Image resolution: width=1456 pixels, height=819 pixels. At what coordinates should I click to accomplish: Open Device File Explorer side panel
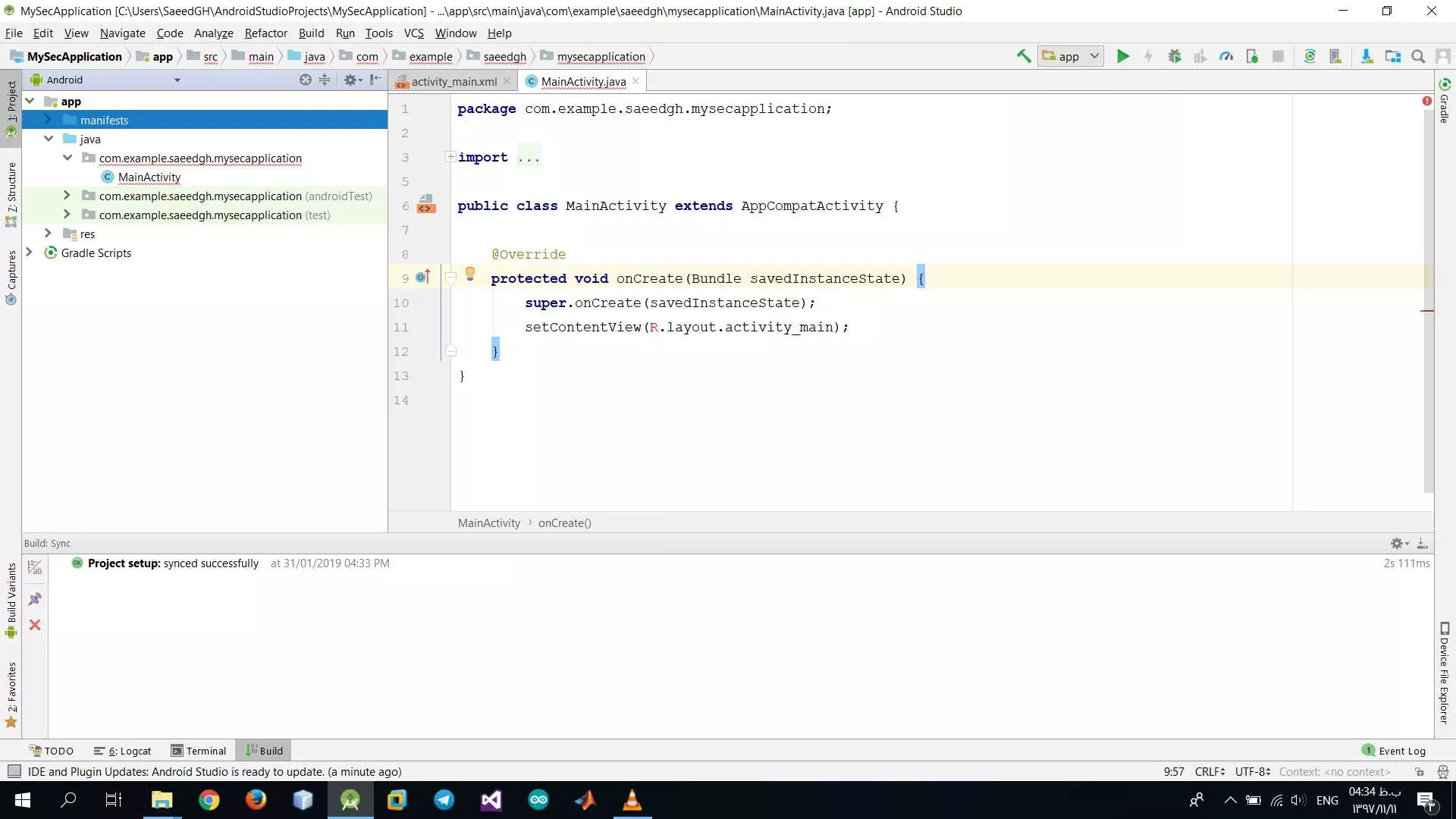point(1445,673)
